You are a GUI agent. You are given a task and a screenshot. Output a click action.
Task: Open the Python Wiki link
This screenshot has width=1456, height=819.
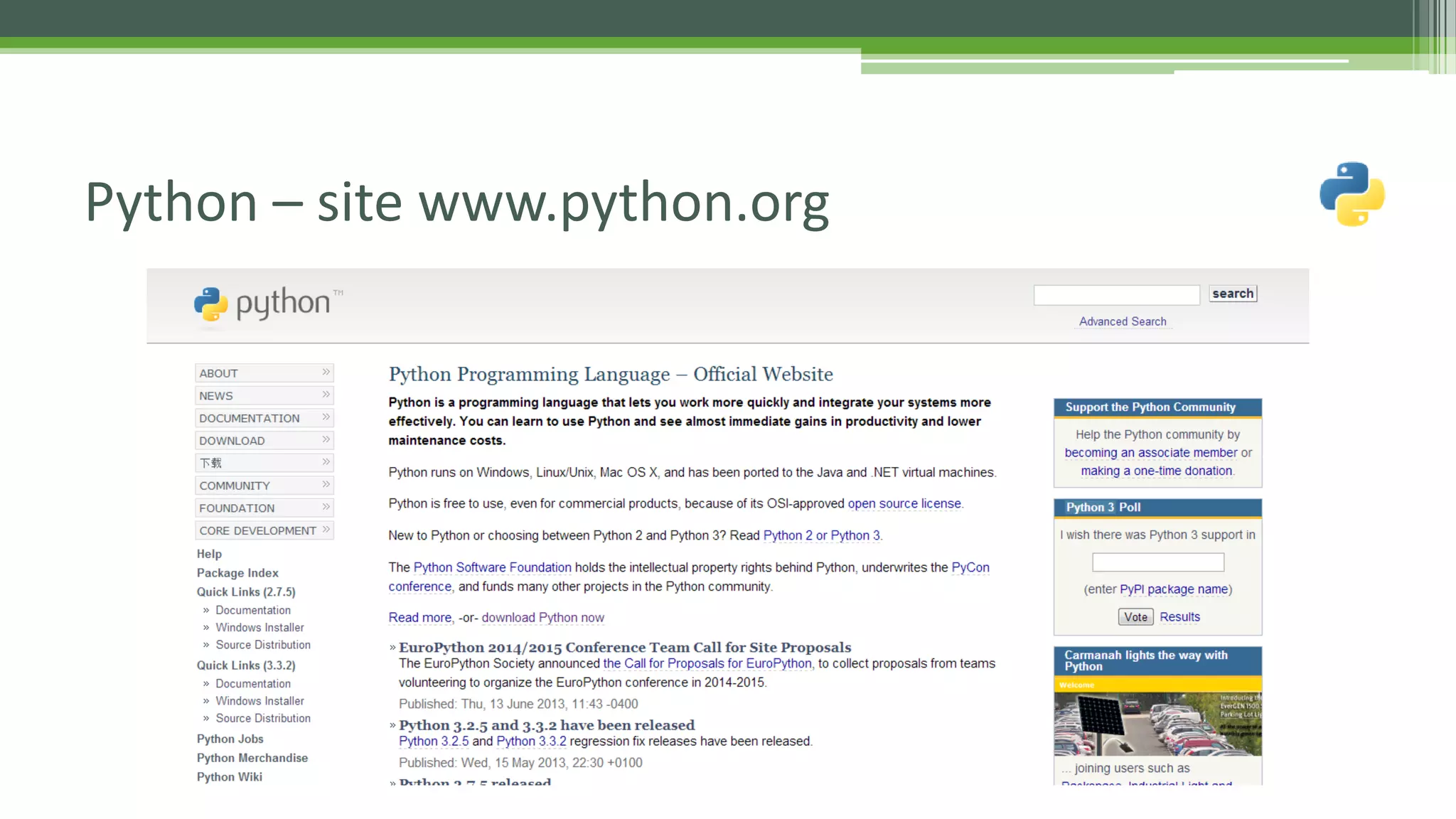[230, 777]
